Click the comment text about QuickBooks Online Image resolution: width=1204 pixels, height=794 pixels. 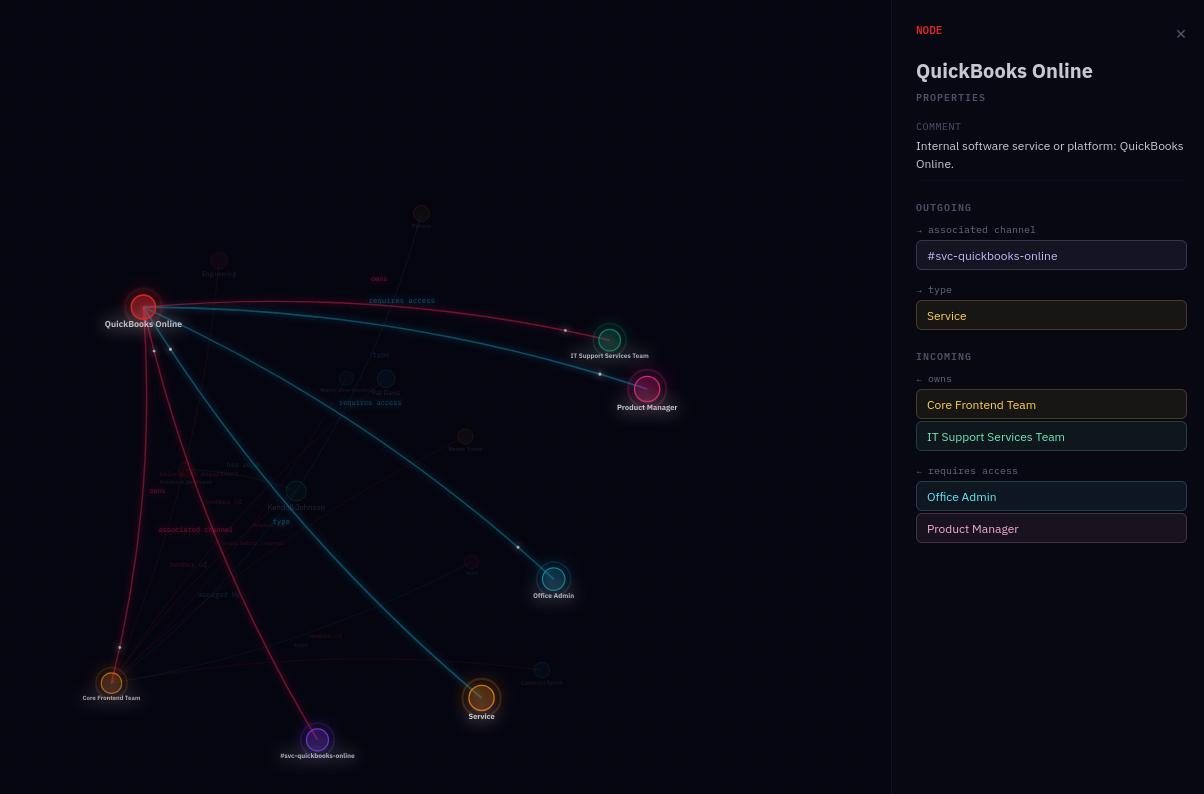coord(1050,154)
